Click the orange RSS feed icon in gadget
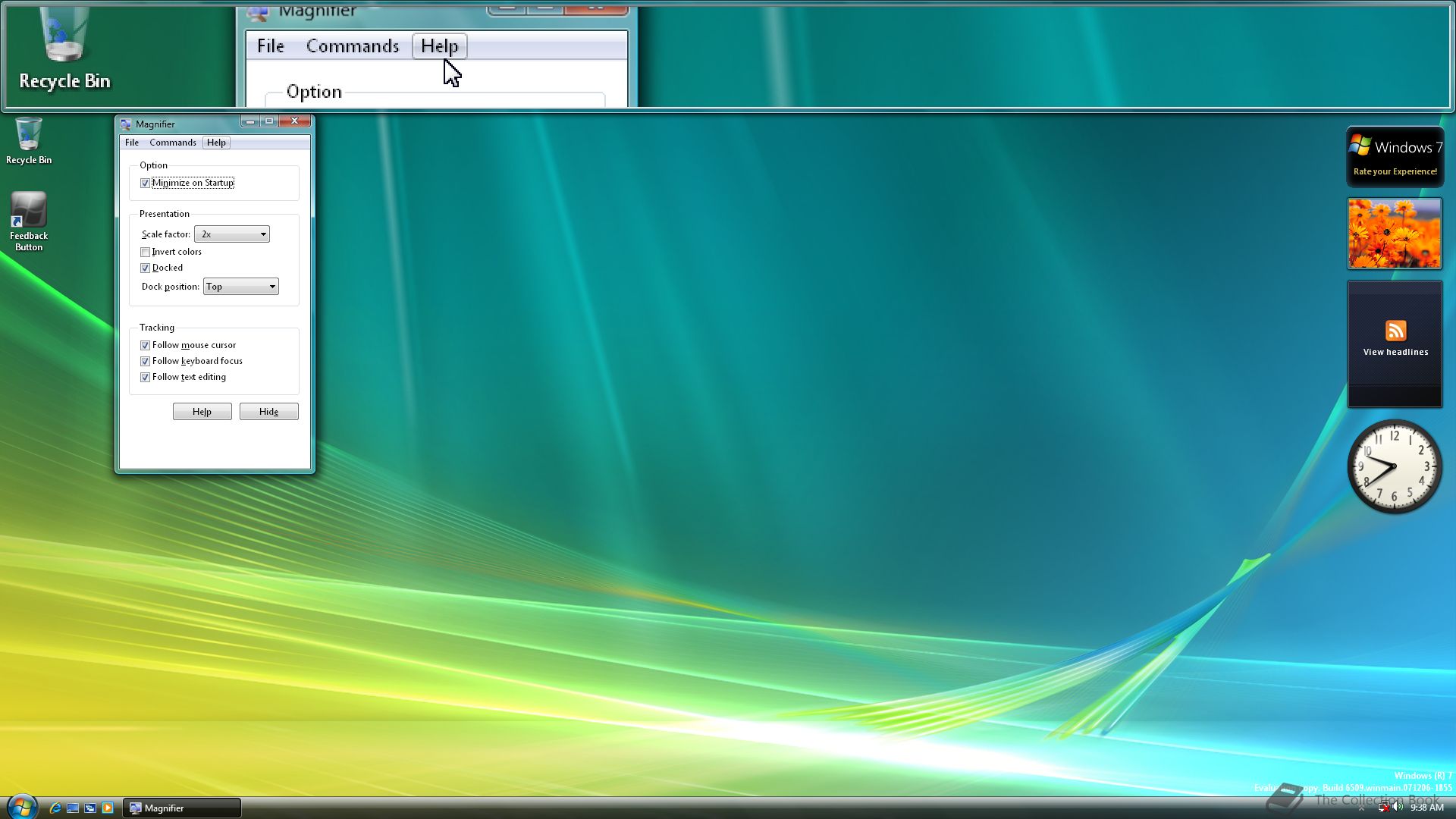Image resolution: width=1456 pixels, height=819 pixels. (x=1395, y=331)
